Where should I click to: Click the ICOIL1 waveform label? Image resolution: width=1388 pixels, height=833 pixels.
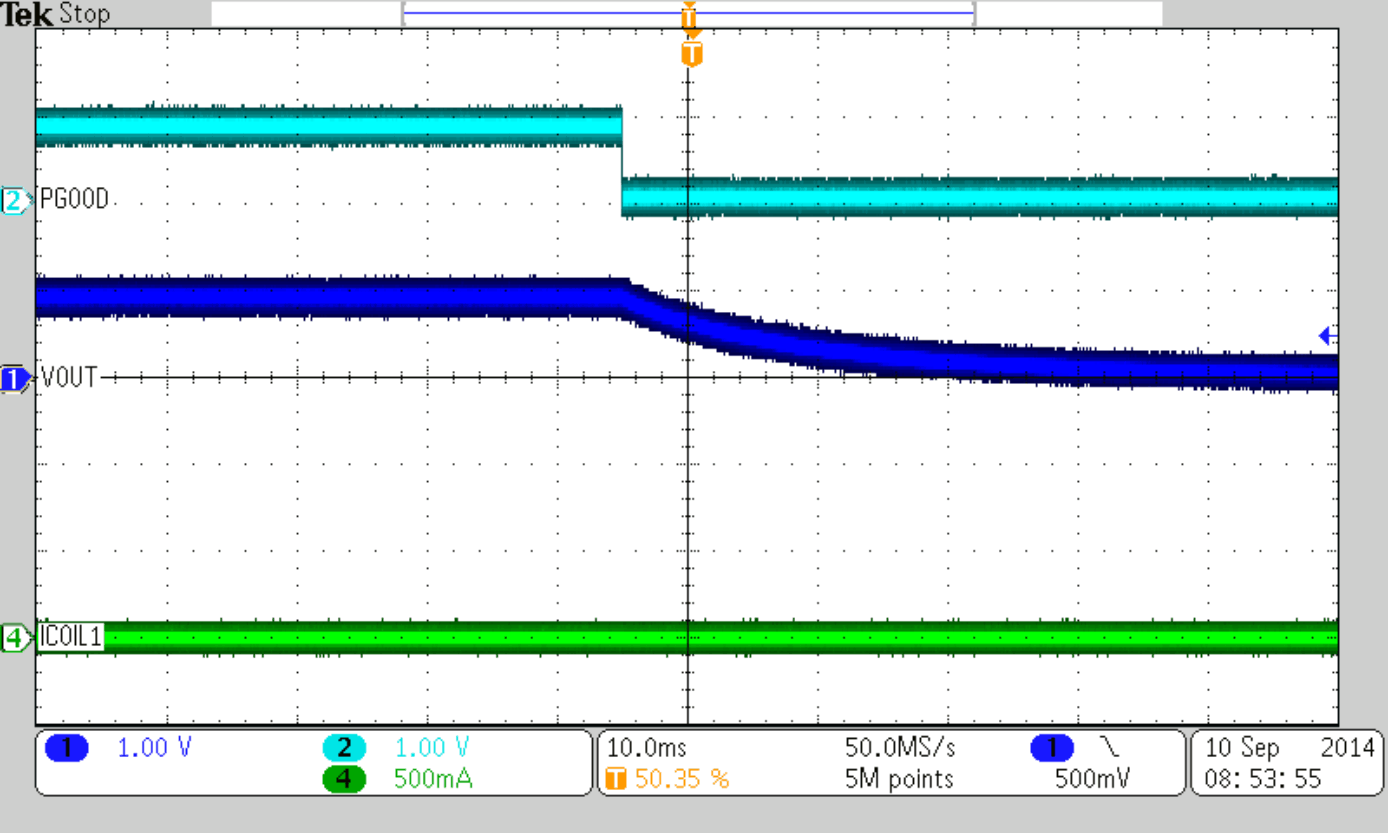coord(70,637)
